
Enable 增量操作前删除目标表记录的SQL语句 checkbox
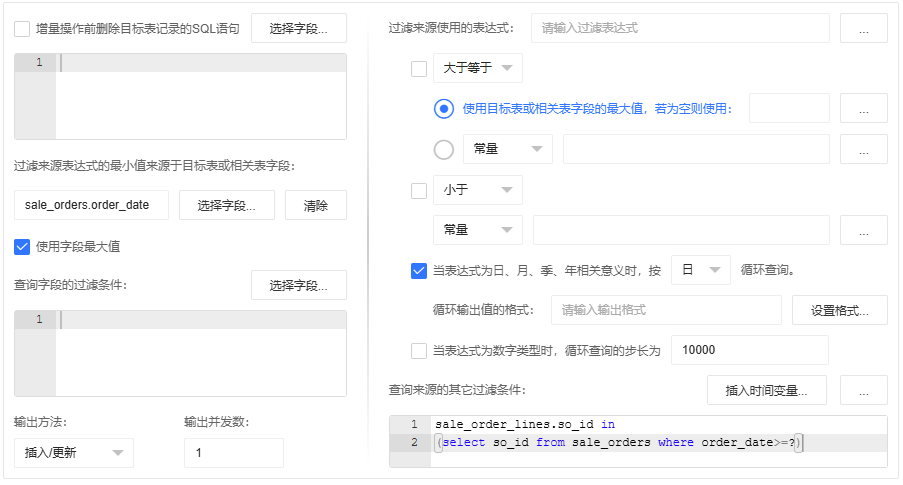pos(22,29)
